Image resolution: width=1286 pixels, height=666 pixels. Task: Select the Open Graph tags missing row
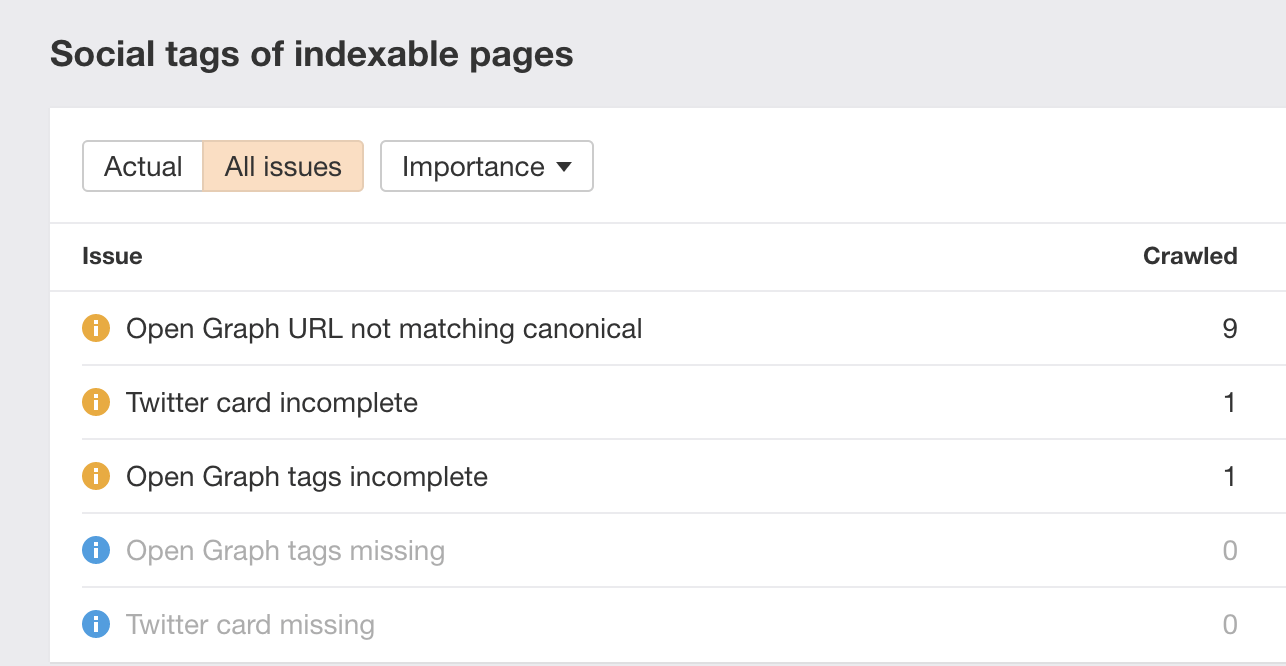tap(285, 550)
